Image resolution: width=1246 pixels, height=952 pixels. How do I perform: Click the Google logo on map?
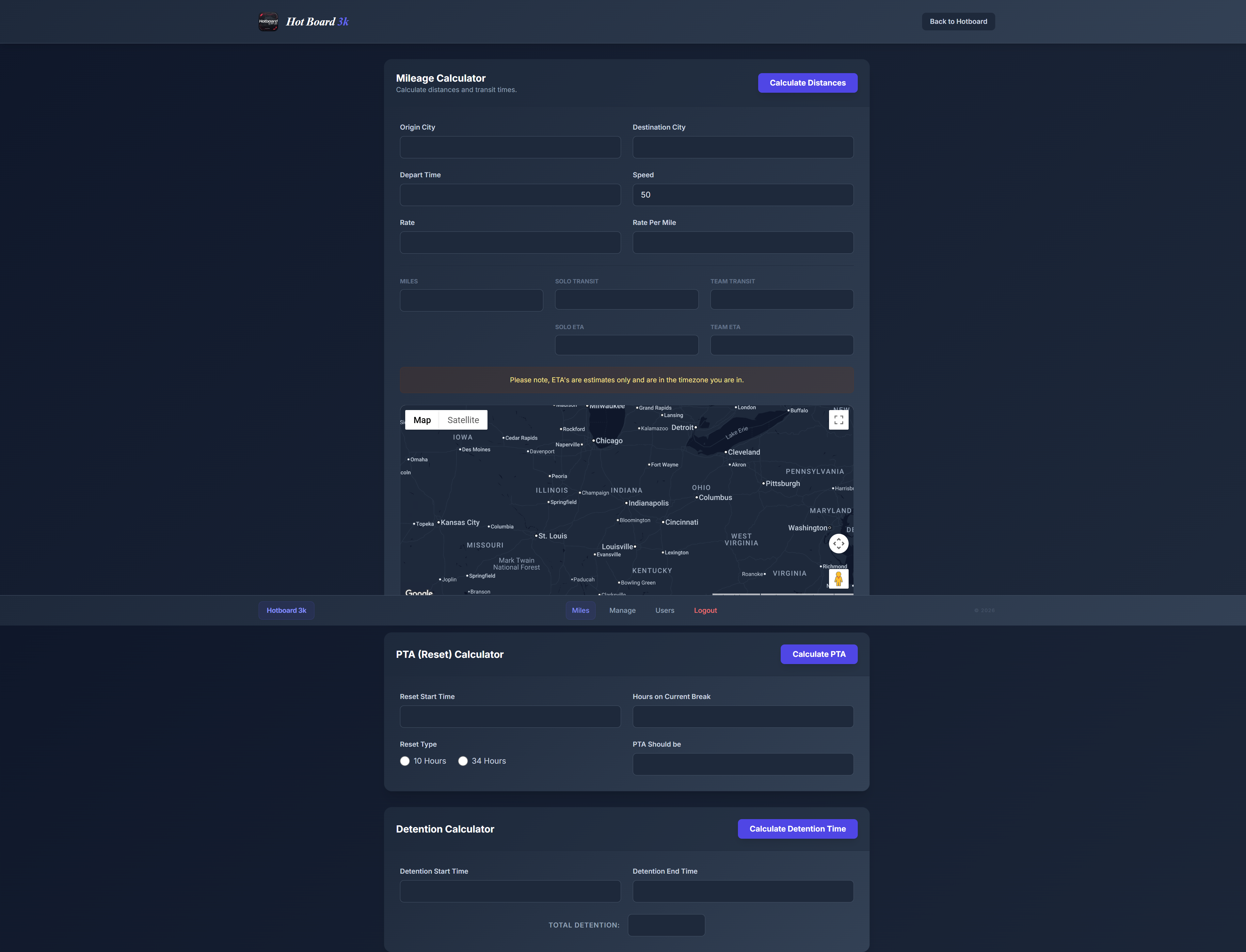point(419,592)
